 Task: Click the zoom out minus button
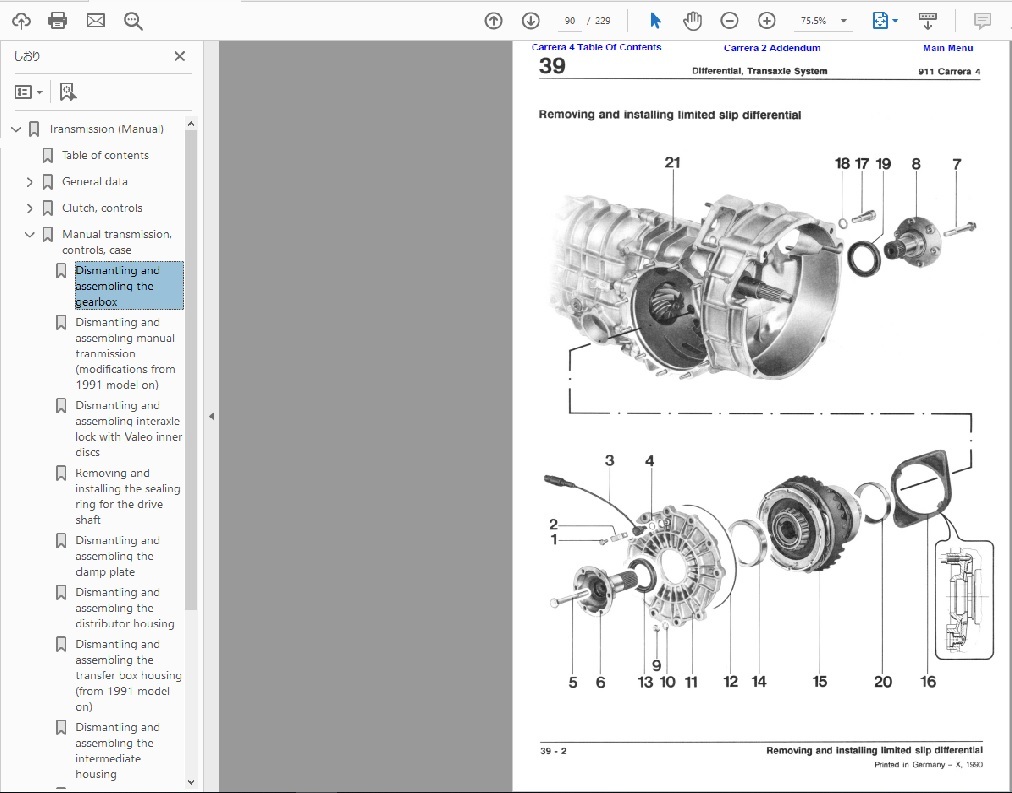[x=729, y=21]
